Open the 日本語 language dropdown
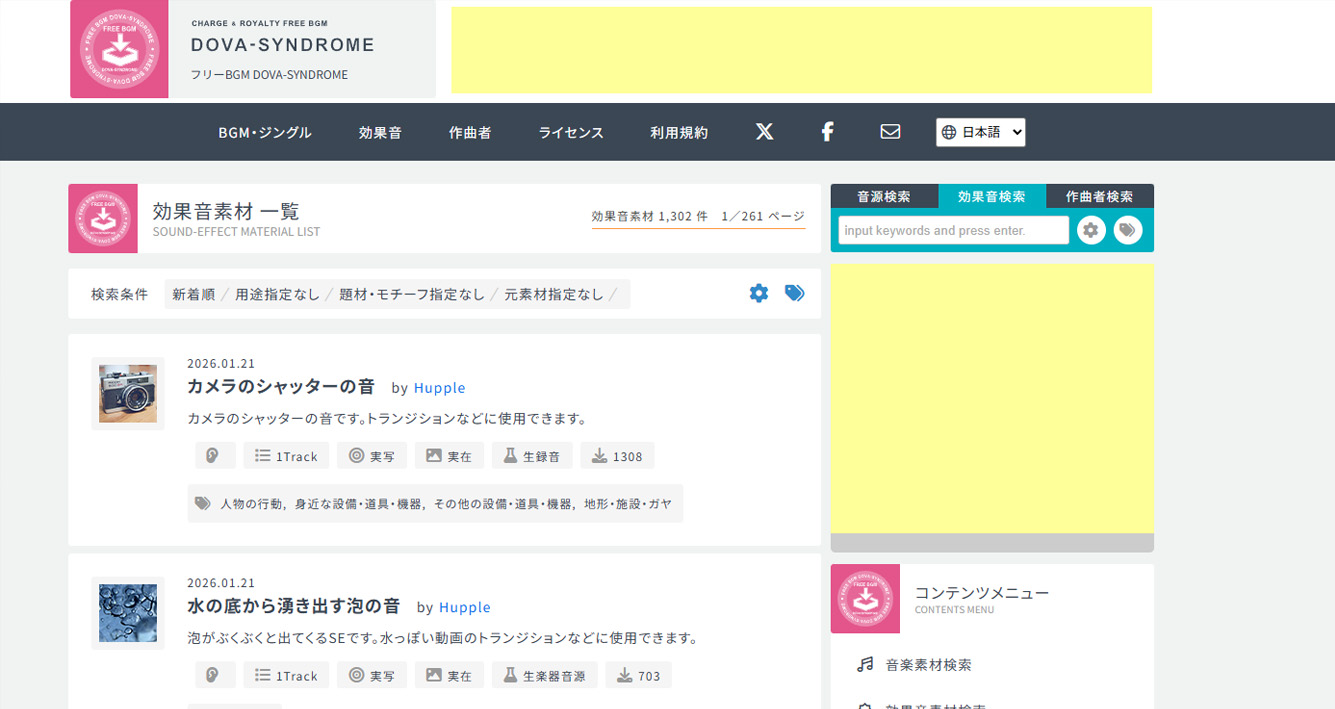Screen dimensions: 1335x709 [x=980, y=131]
